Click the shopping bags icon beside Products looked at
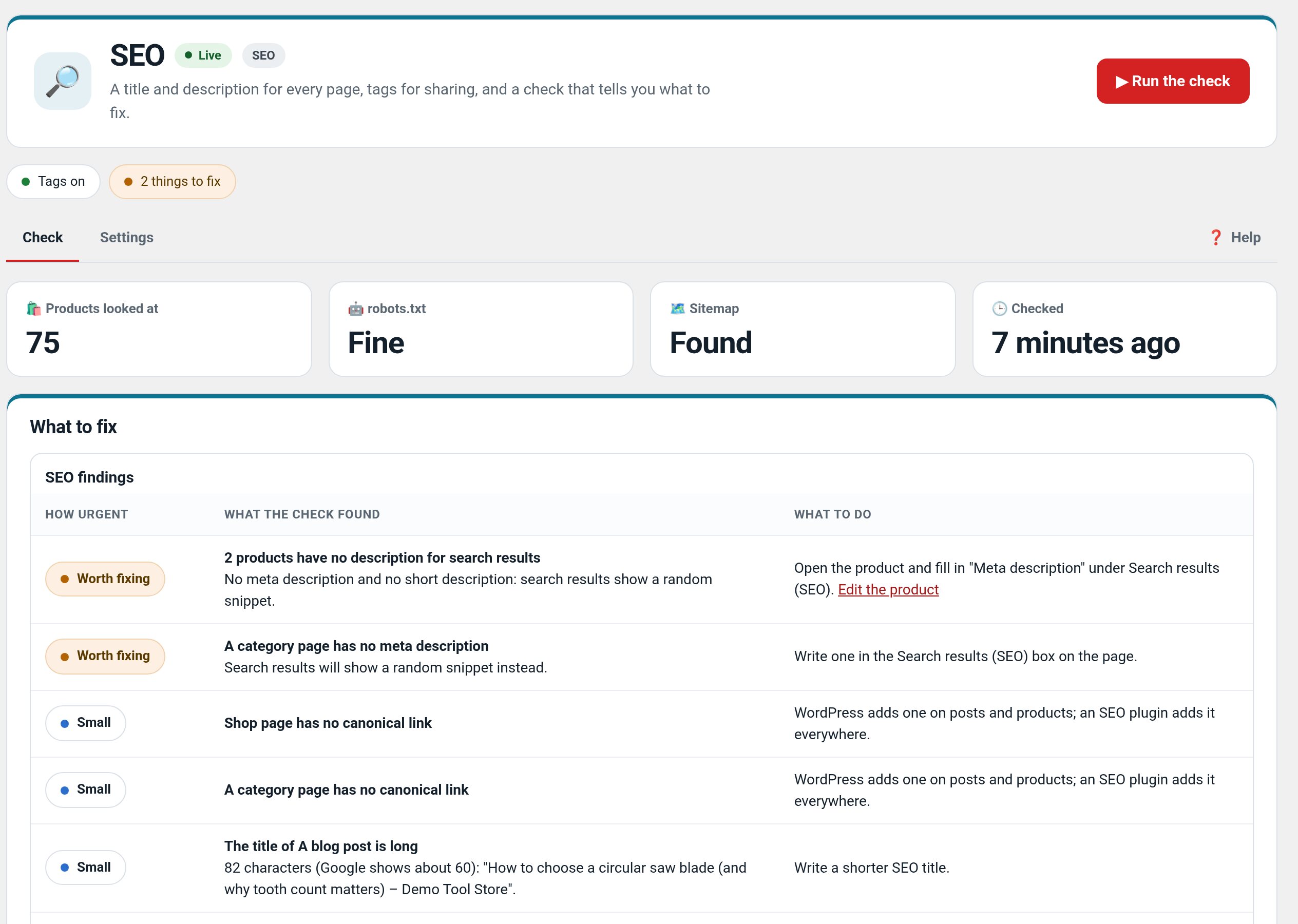The height and width of the screenshot is (924, 1298). 34,309
